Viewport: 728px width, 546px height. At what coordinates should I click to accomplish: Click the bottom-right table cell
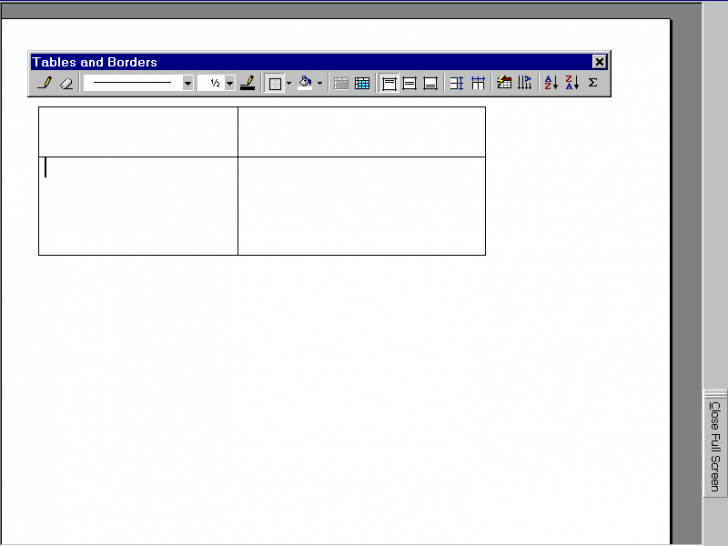pyautogui.click(x=362, y=206)
